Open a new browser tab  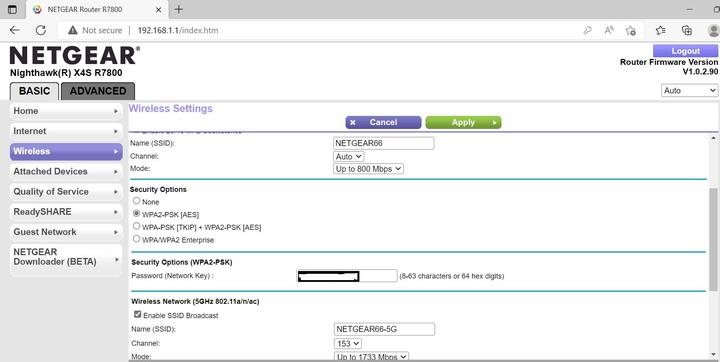tap(179, 9)
